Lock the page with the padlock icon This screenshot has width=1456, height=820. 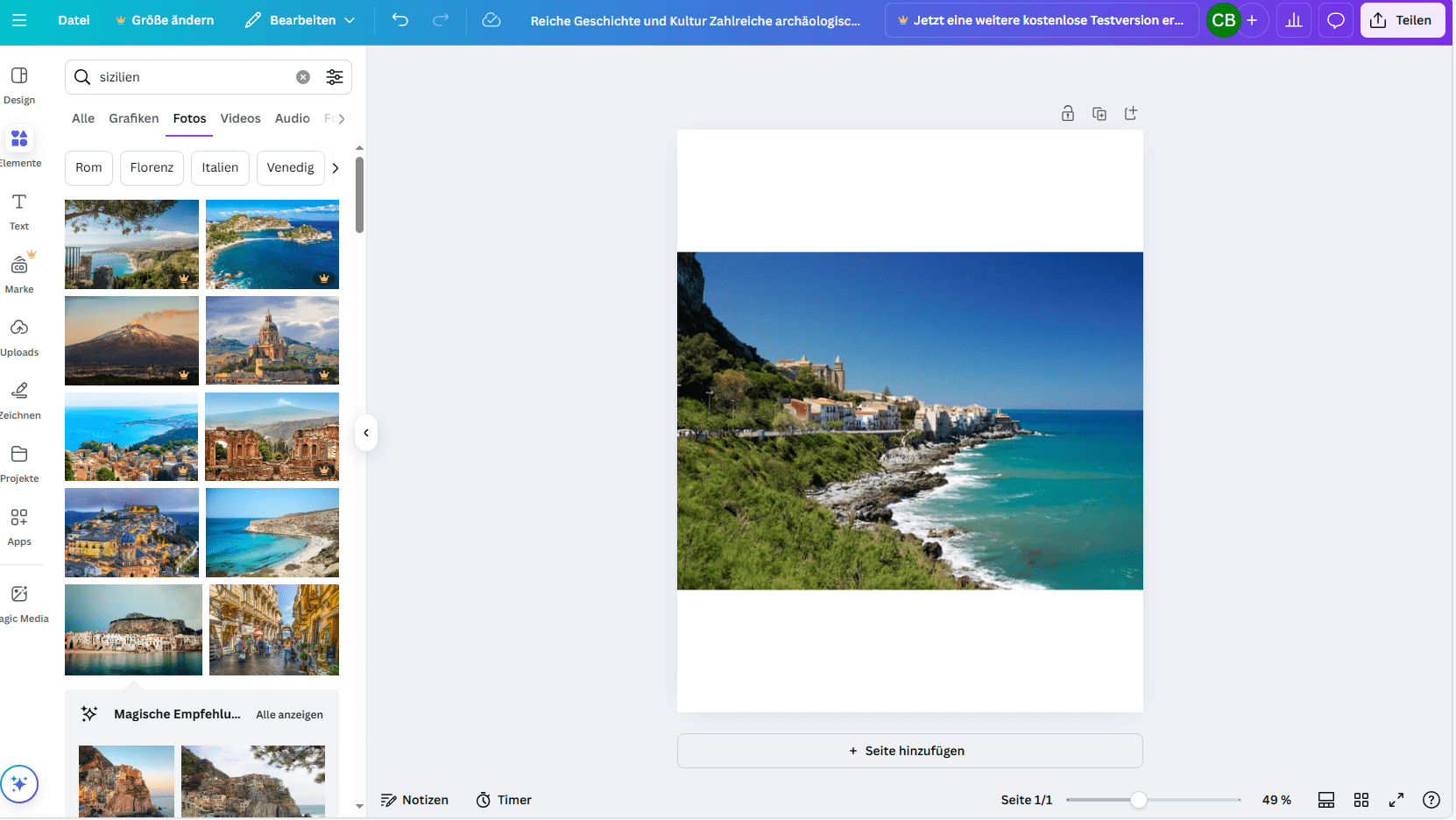pyautogui.click(x=1068, y=114)
